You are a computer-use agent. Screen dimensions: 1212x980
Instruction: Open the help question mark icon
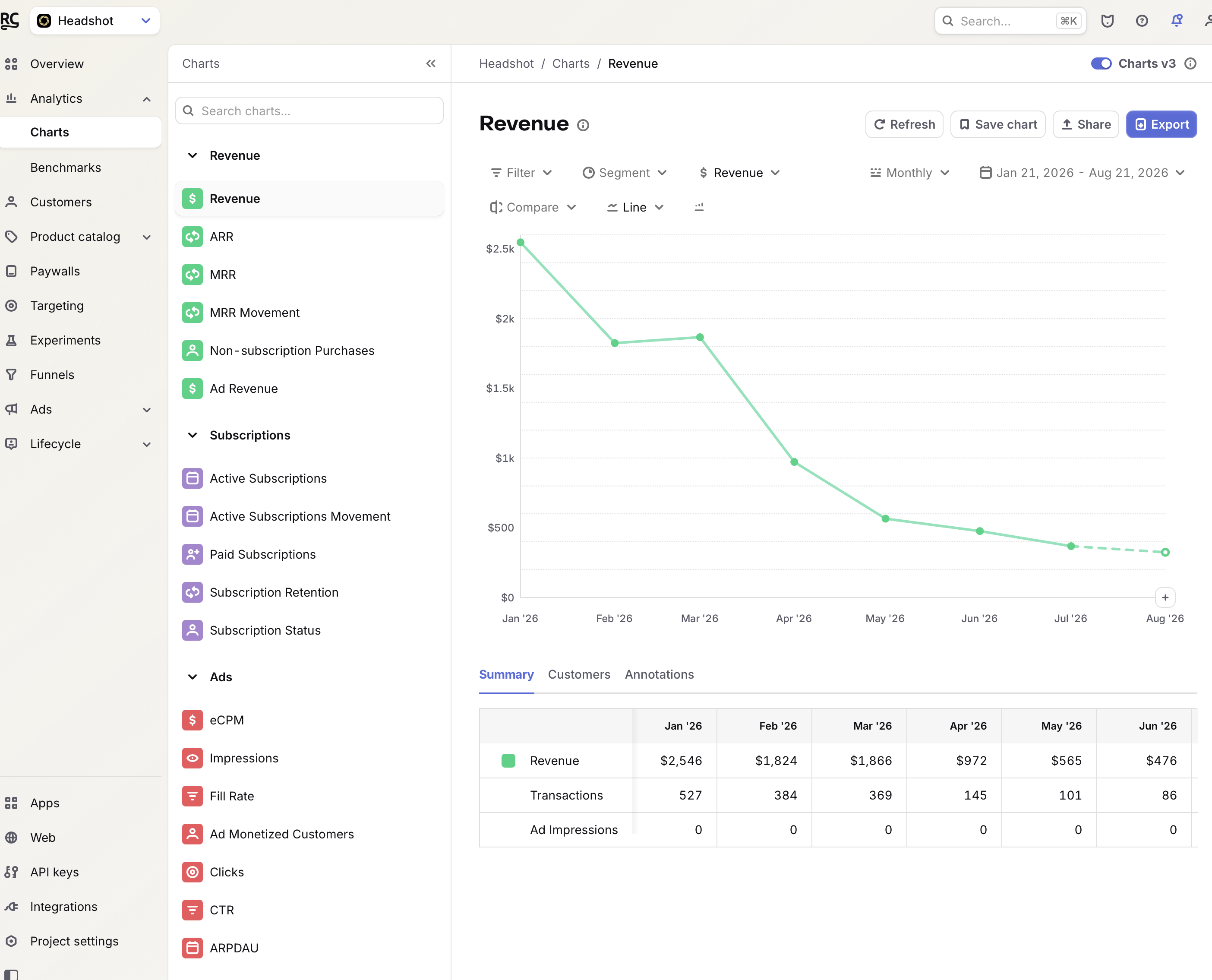coord(1142,21)
